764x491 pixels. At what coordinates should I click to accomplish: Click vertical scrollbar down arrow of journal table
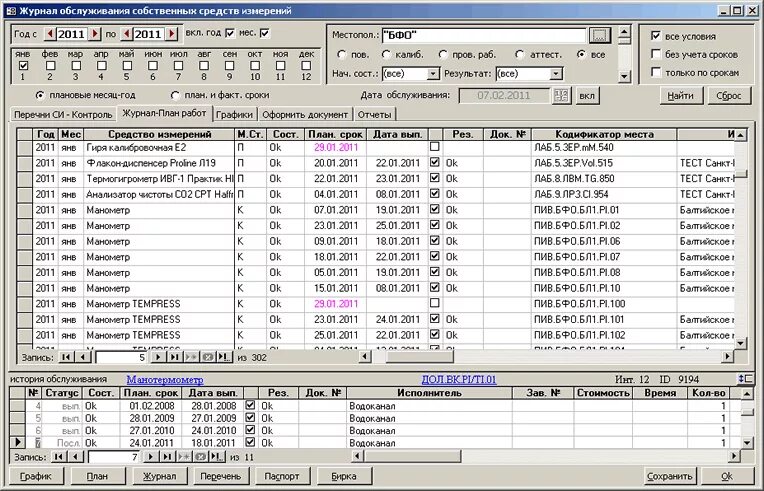[740, 343]
